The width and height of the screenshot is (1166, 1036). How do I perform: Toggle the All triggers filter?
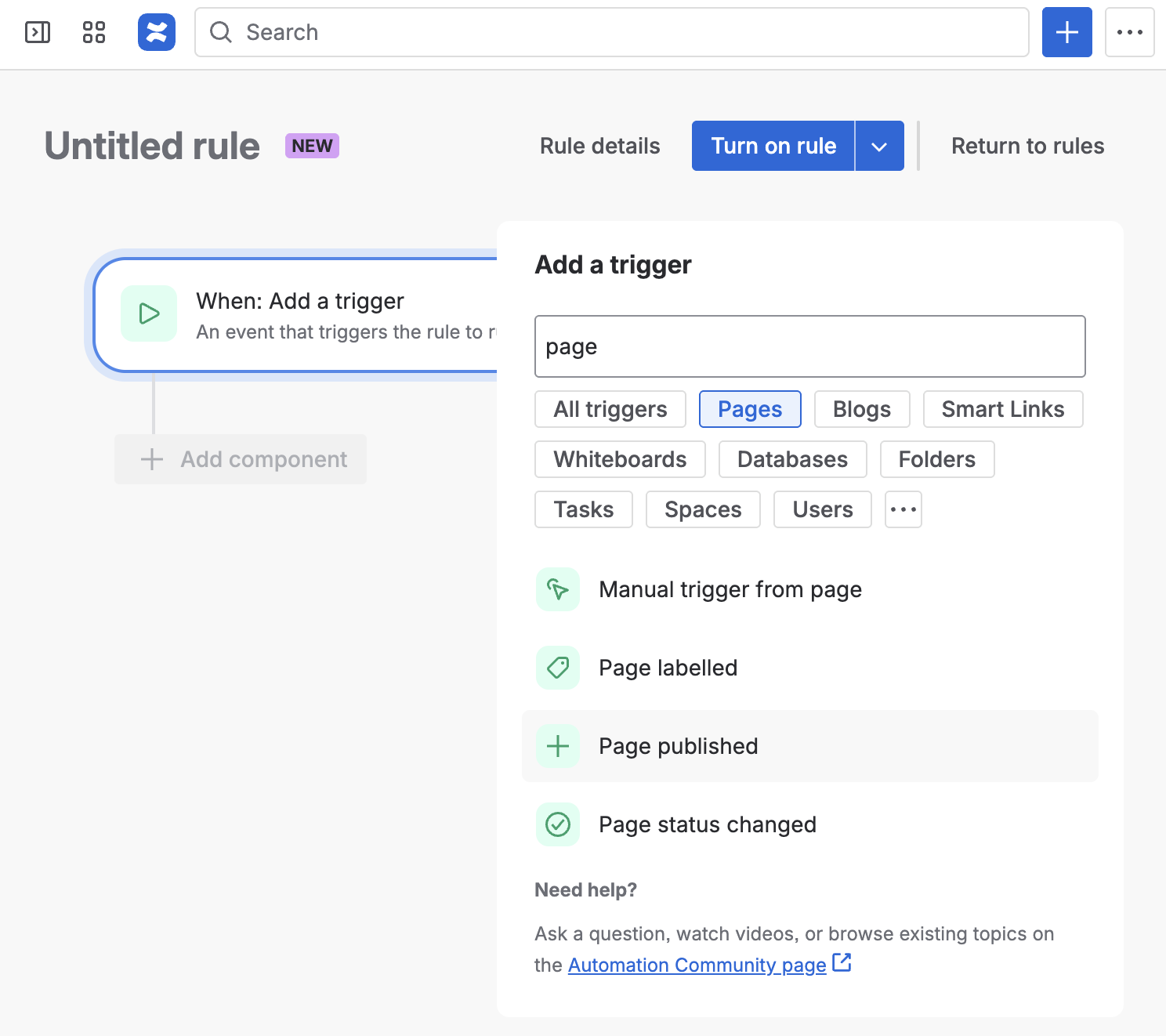pos(610,409)
